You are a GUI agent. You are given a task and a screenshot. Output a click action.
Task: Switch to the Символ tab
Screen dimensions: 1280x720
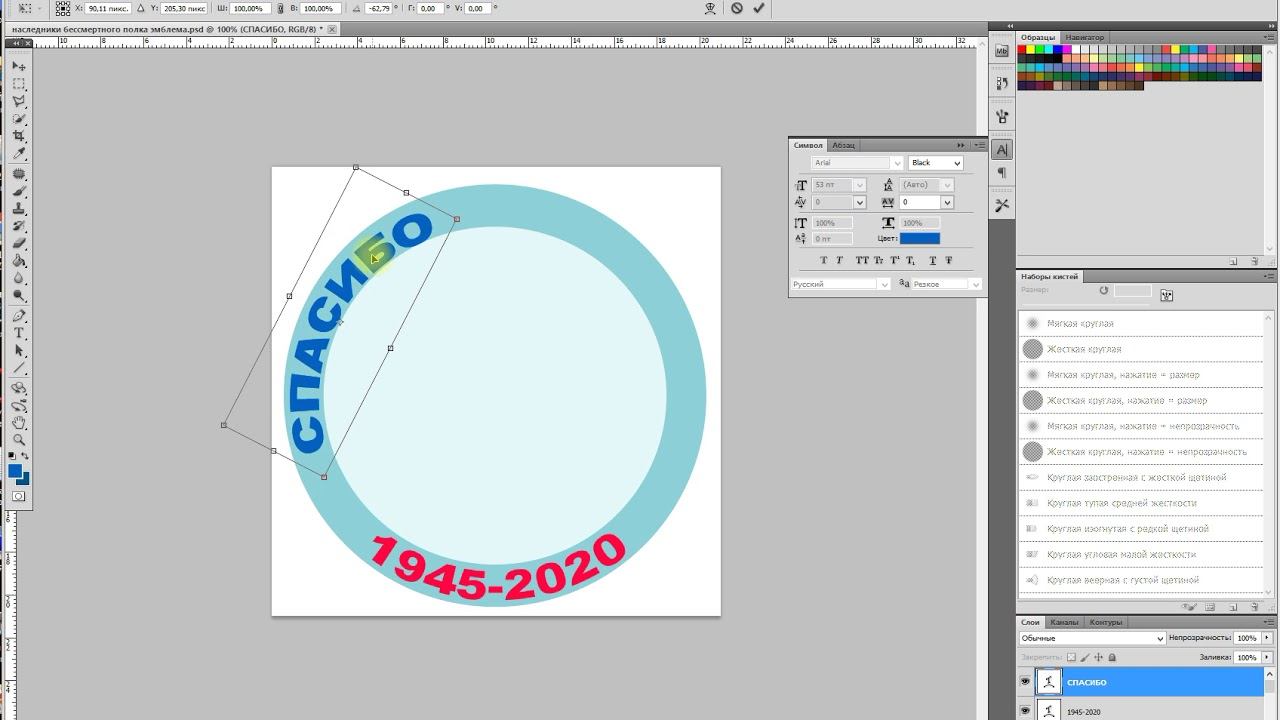click(808, 146)
